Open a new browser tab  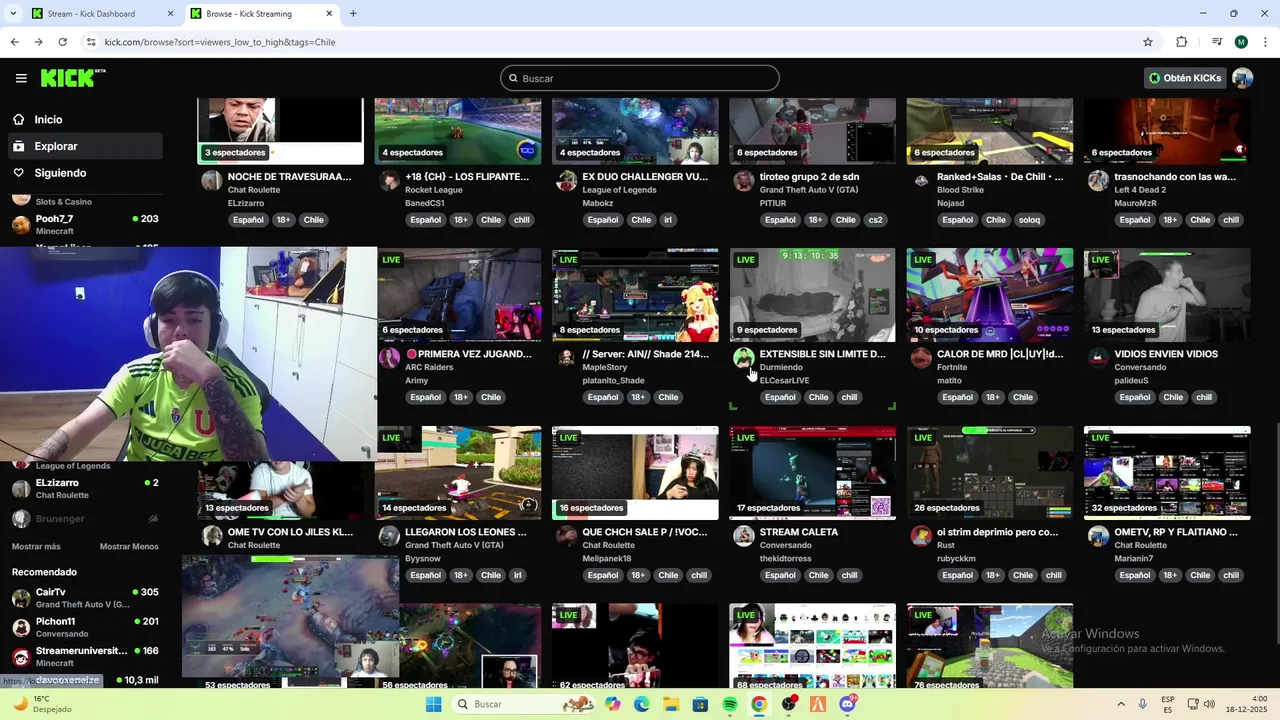click(x=353, y=14)
